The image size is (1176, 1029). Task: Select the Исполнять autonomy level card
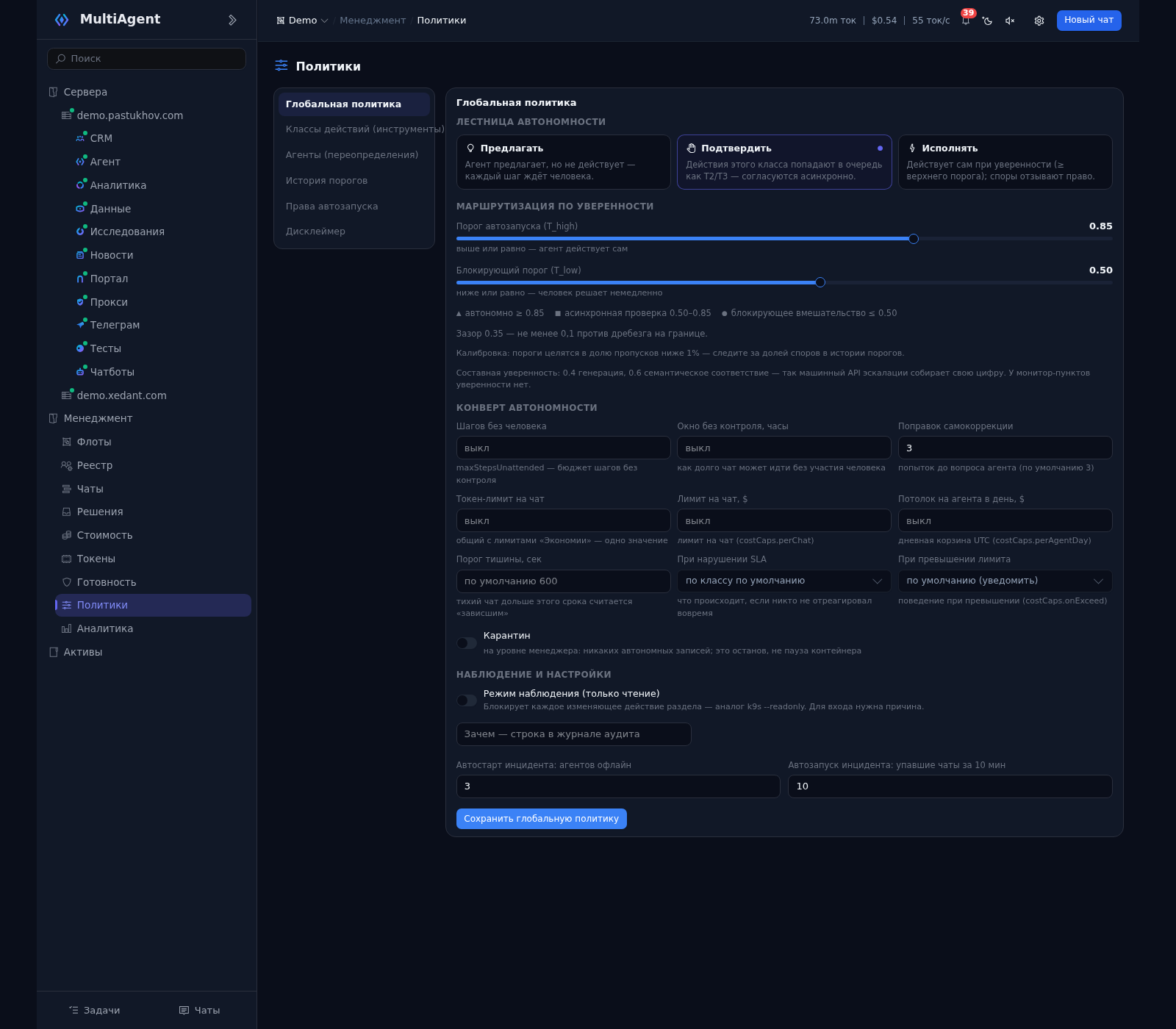tap(1005, 162)
